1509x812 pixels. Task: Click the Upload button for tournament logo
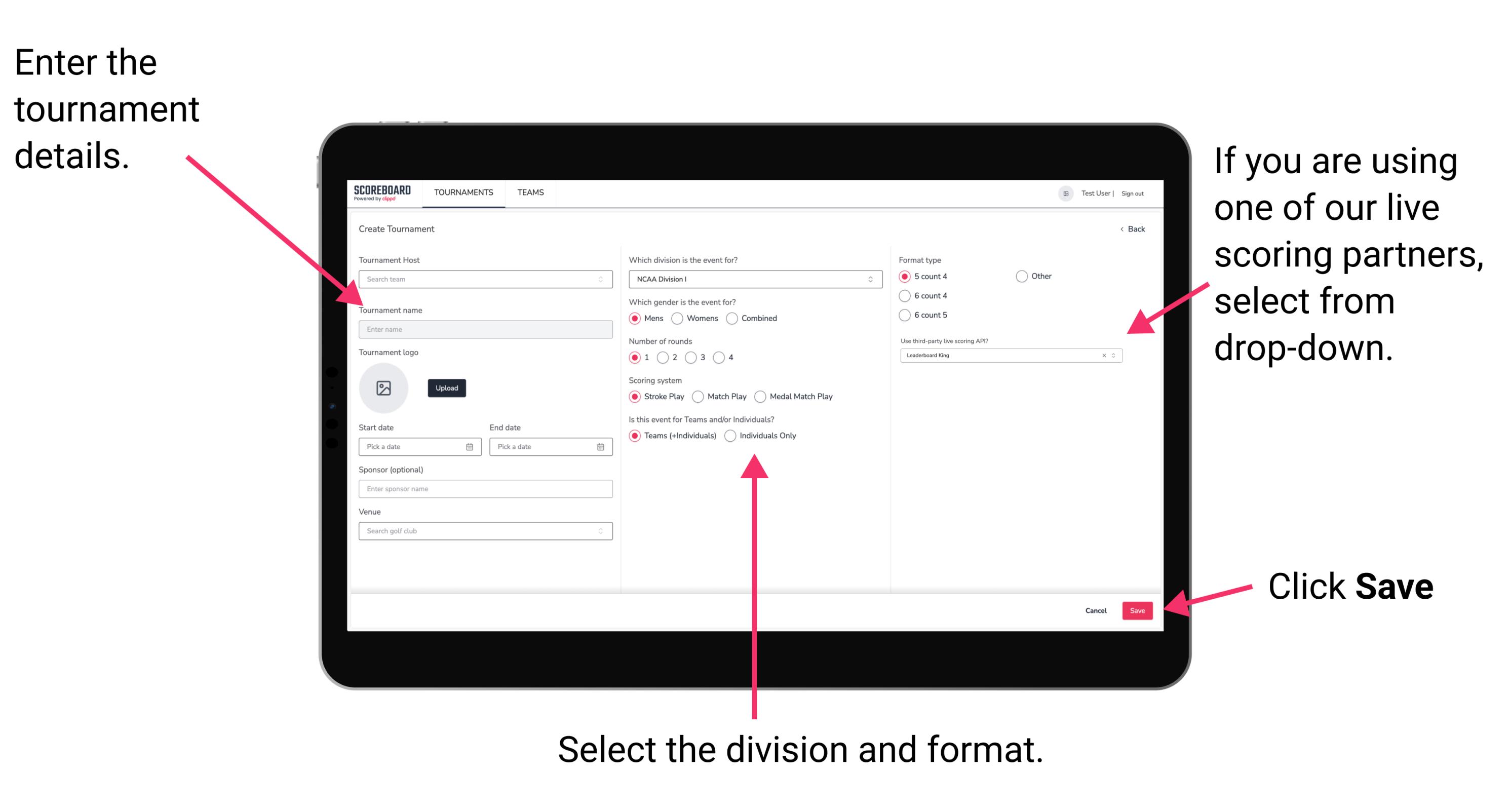446,388
